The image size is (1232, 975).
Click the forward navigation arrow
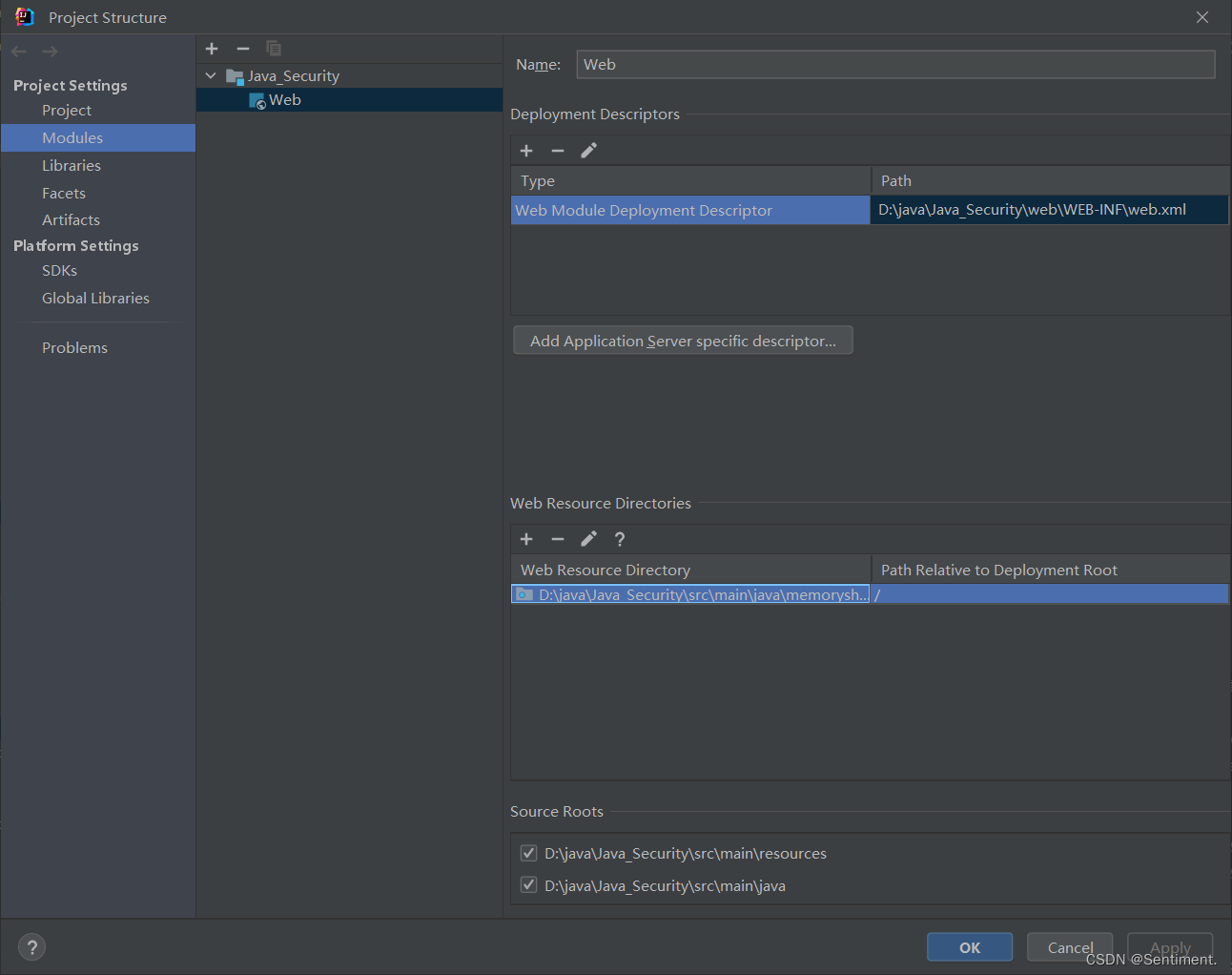click(x=51, y=52)
